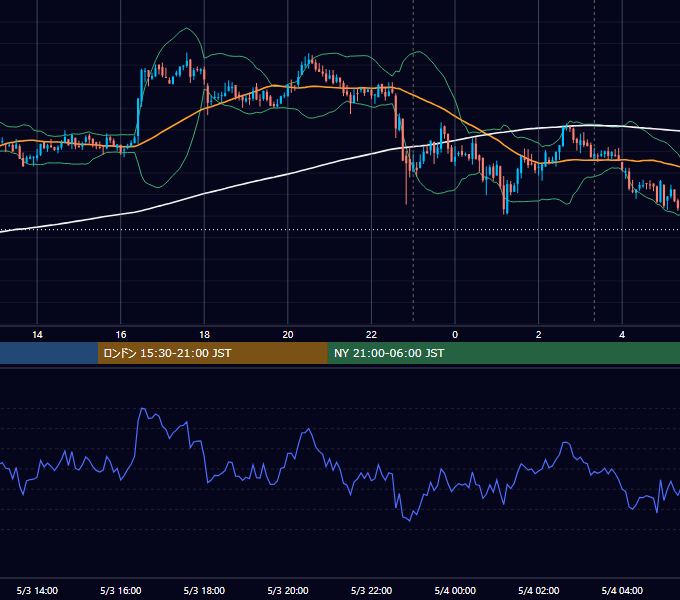Click the 5/3 22:00 date label

371,590
